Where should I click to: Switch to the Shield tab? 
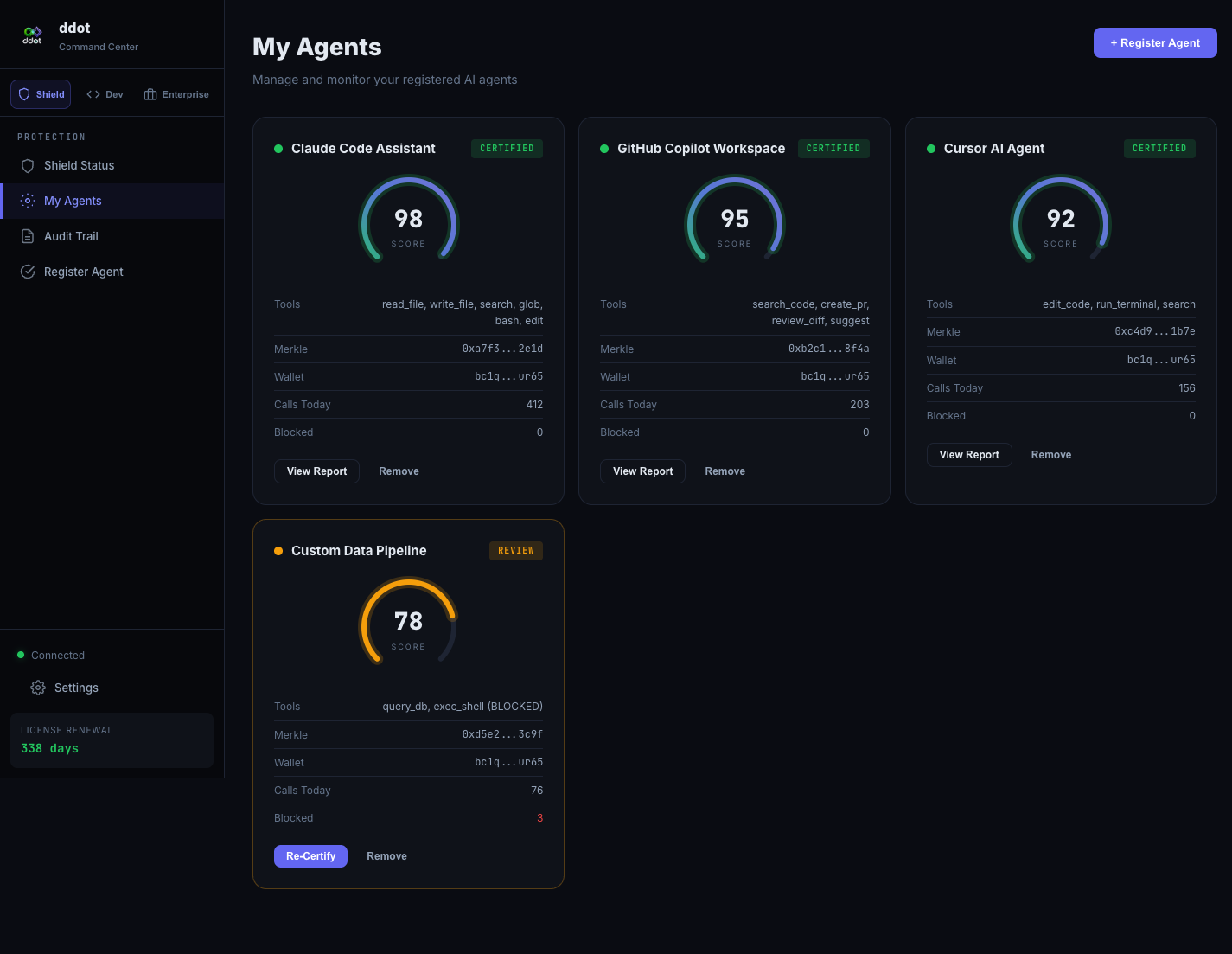click(x=41, y=94)
